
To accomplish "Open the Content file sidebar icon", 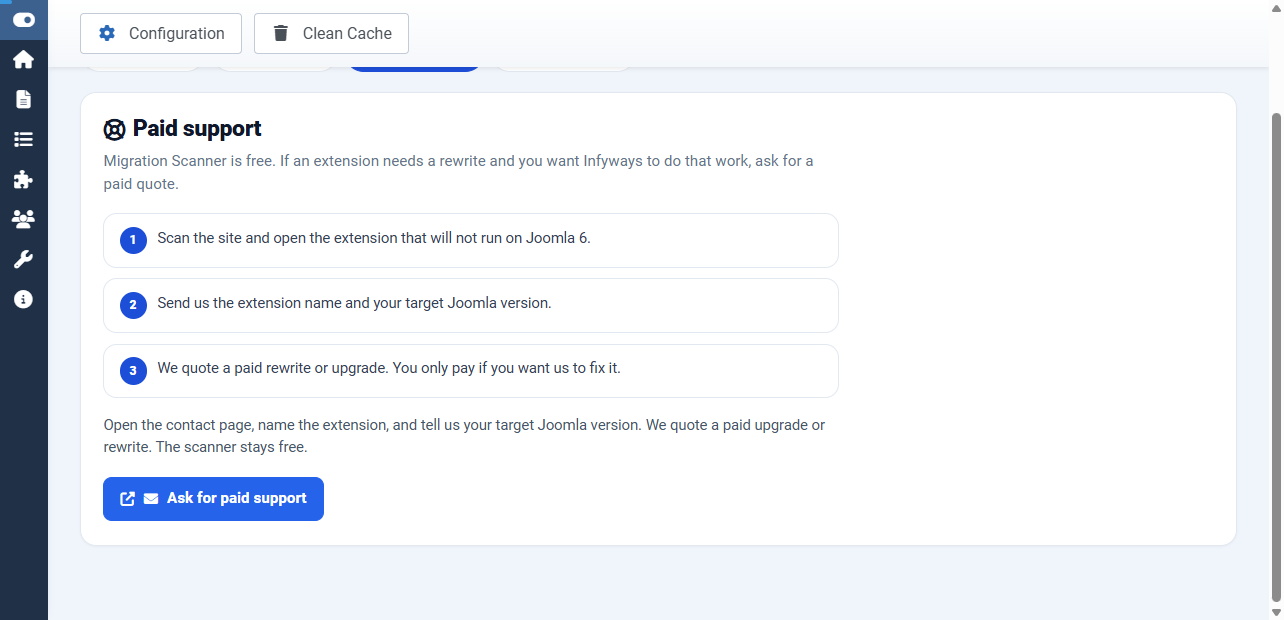I will [23, 99].
